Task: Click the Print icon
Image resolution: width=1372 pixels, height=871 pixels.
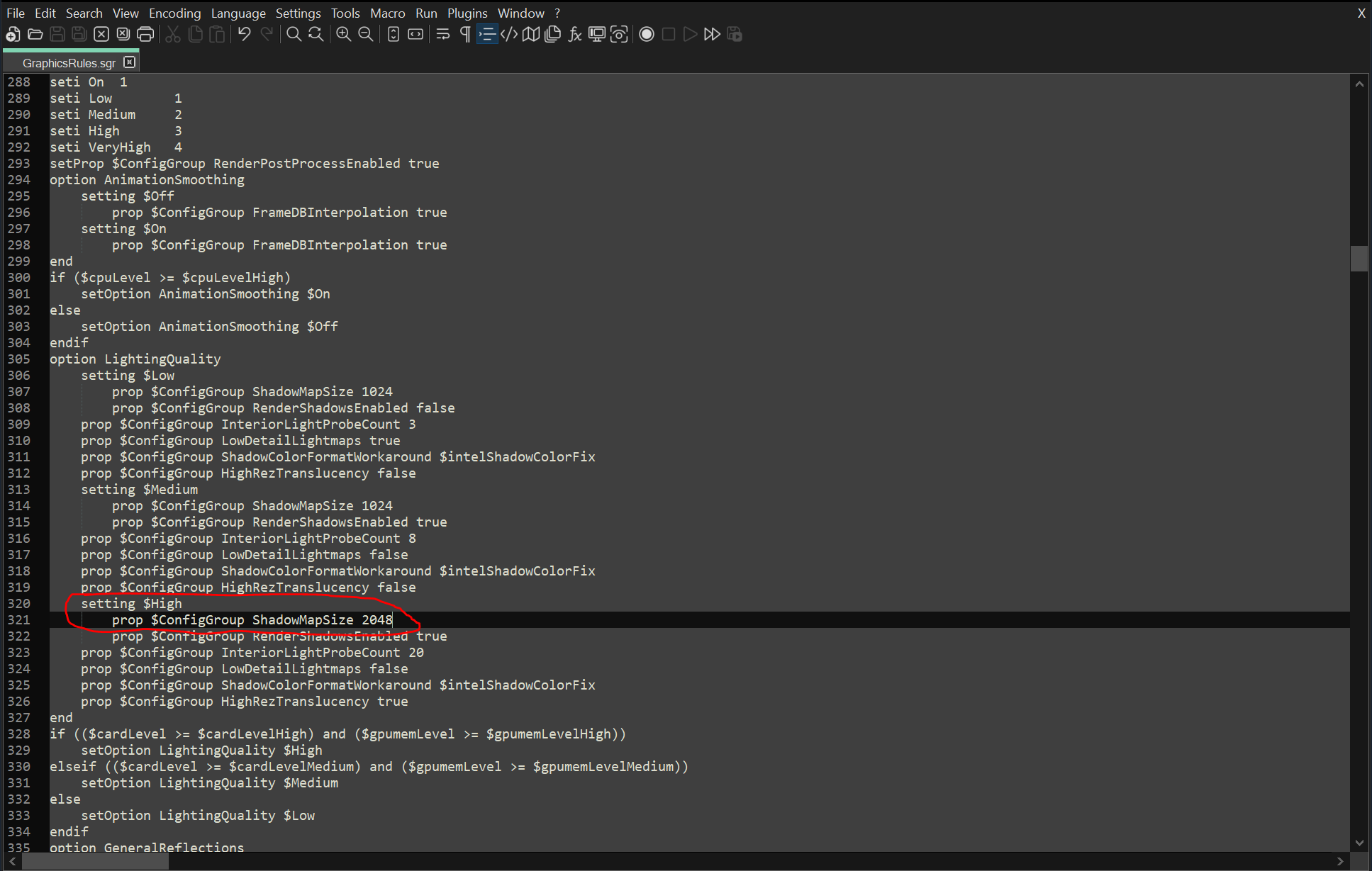Action: click(145, 34)
